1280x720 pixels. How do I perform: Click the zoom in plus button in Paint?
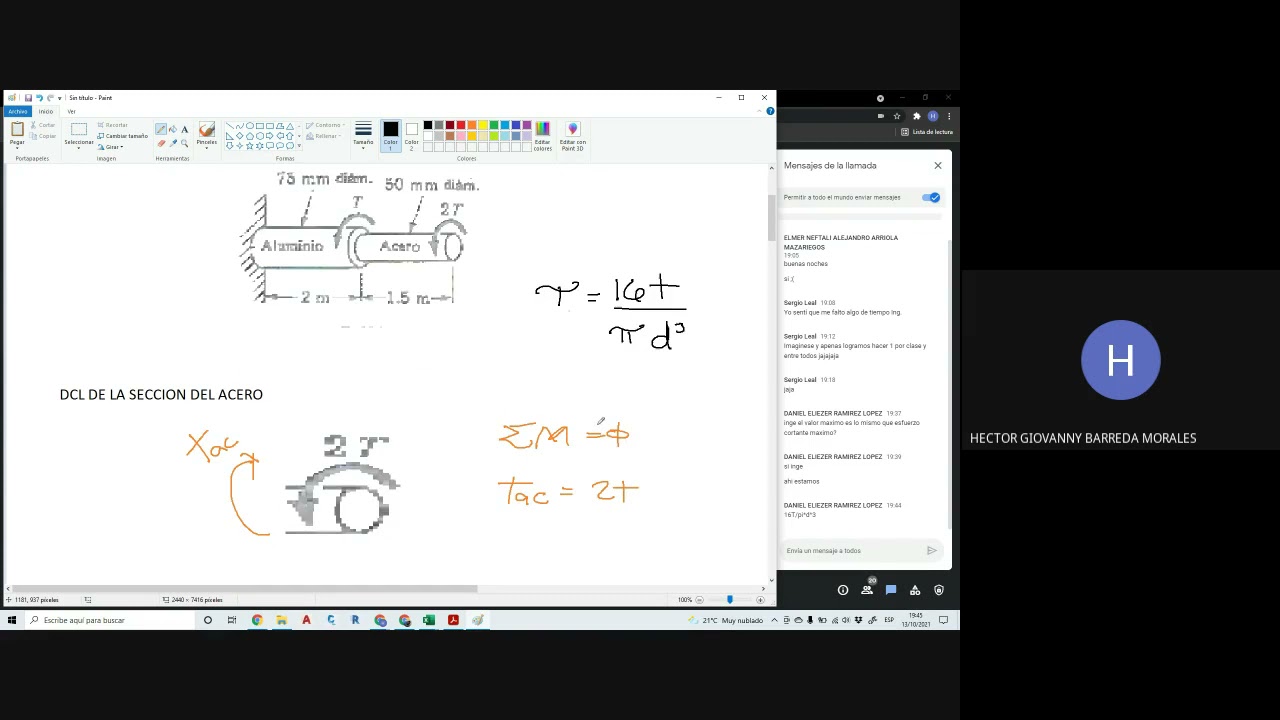[x=760, y=599]
